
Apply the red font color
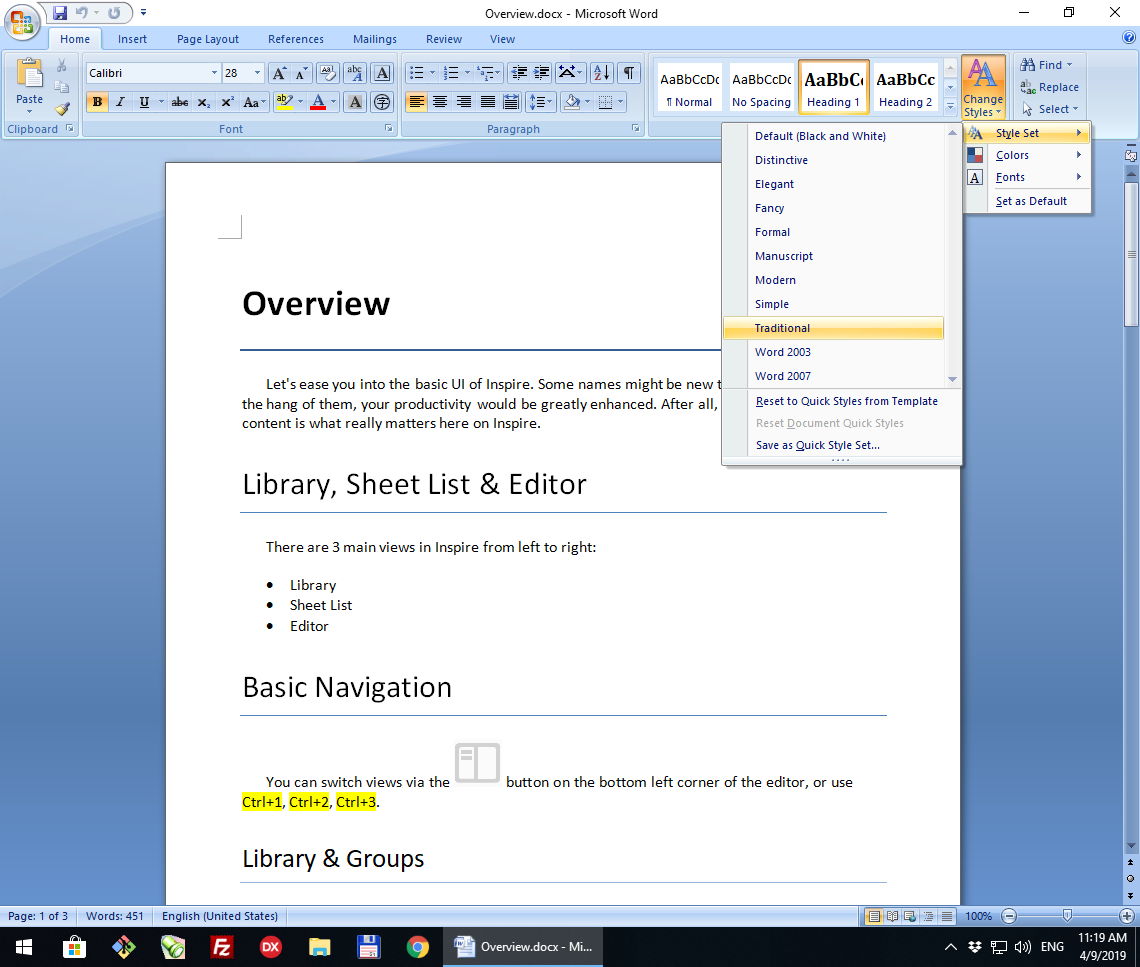click(318, 103)
